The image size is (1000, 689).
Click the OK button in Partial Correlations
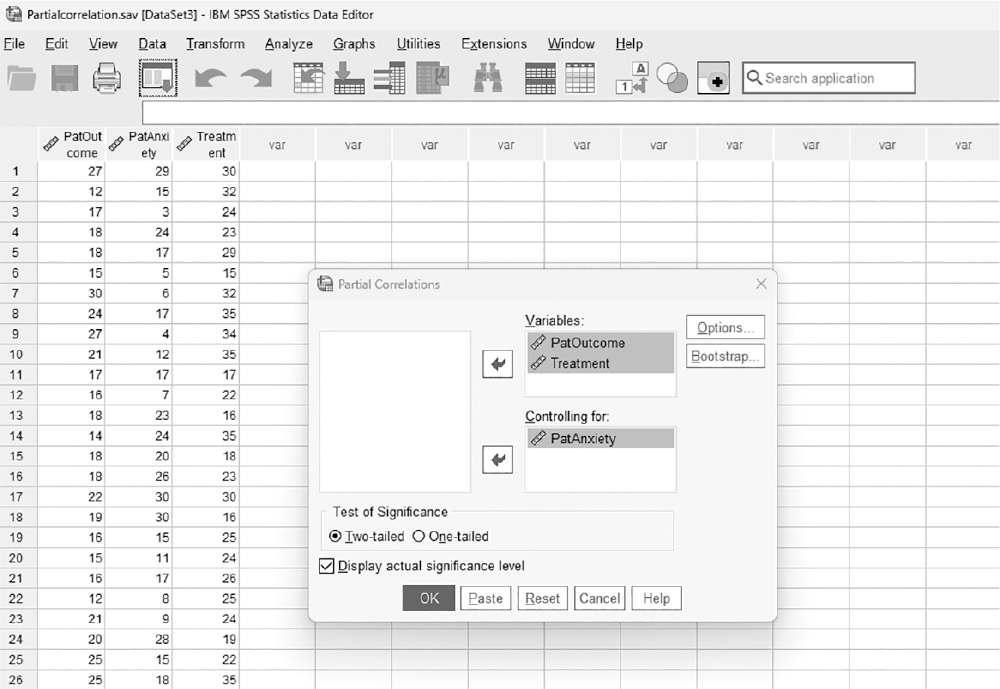click(429, 598)
